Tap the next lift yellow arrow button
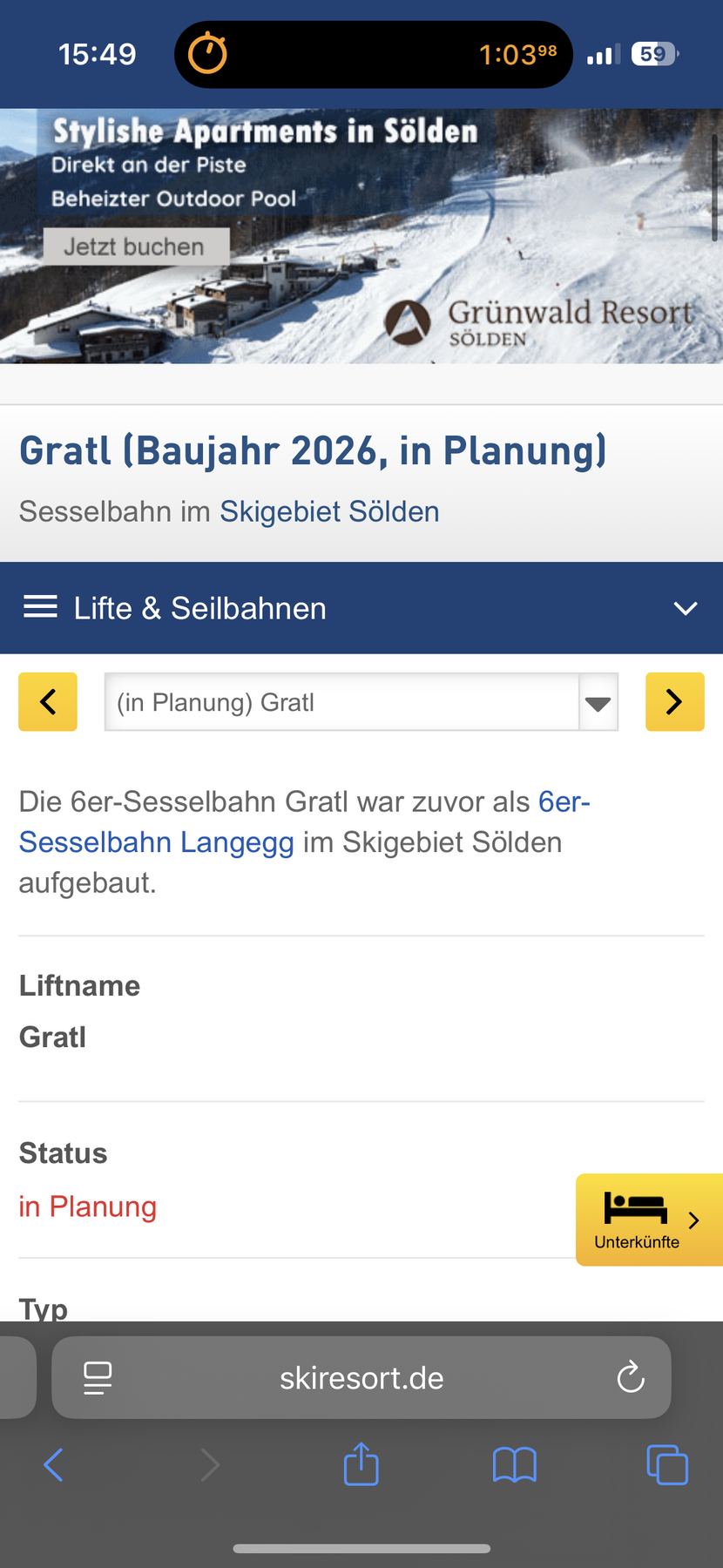The width and height of the screenshot is (723, 1568). [674, 701]
